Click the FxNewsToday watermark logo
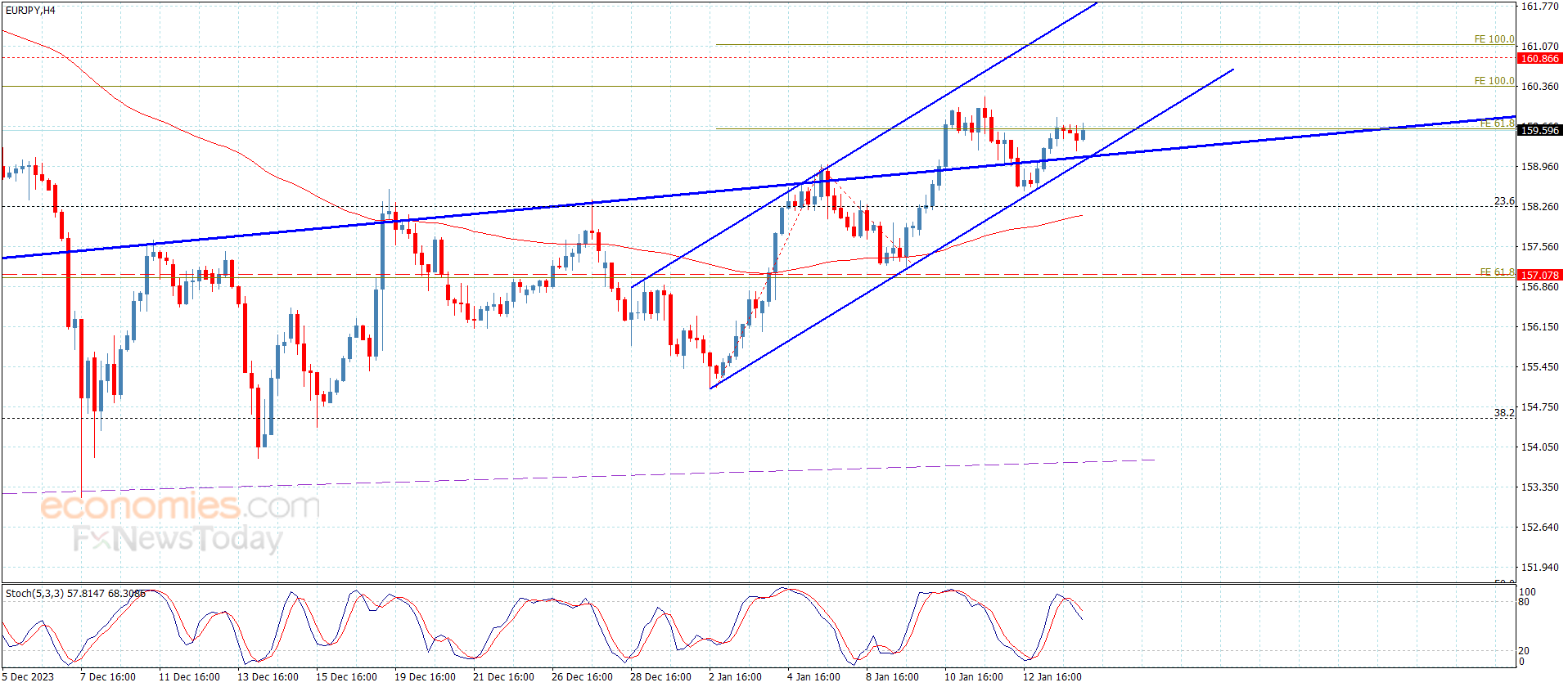 (x=178, y=538)
